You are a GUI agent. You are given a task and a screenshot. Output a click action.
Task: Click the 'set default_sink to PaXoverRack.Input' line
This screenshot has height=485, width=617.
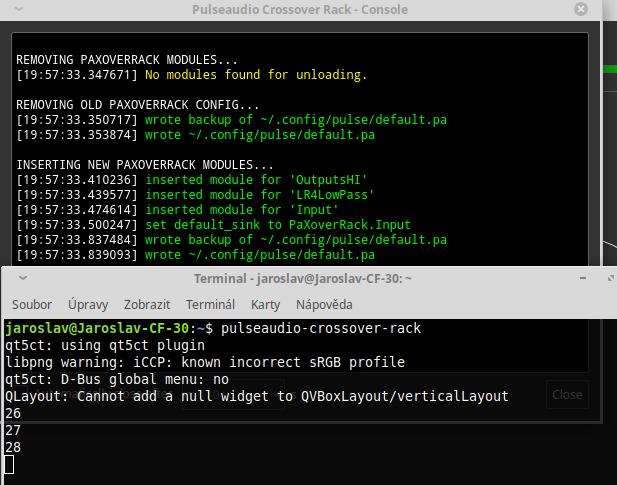[x=213, y=225]
